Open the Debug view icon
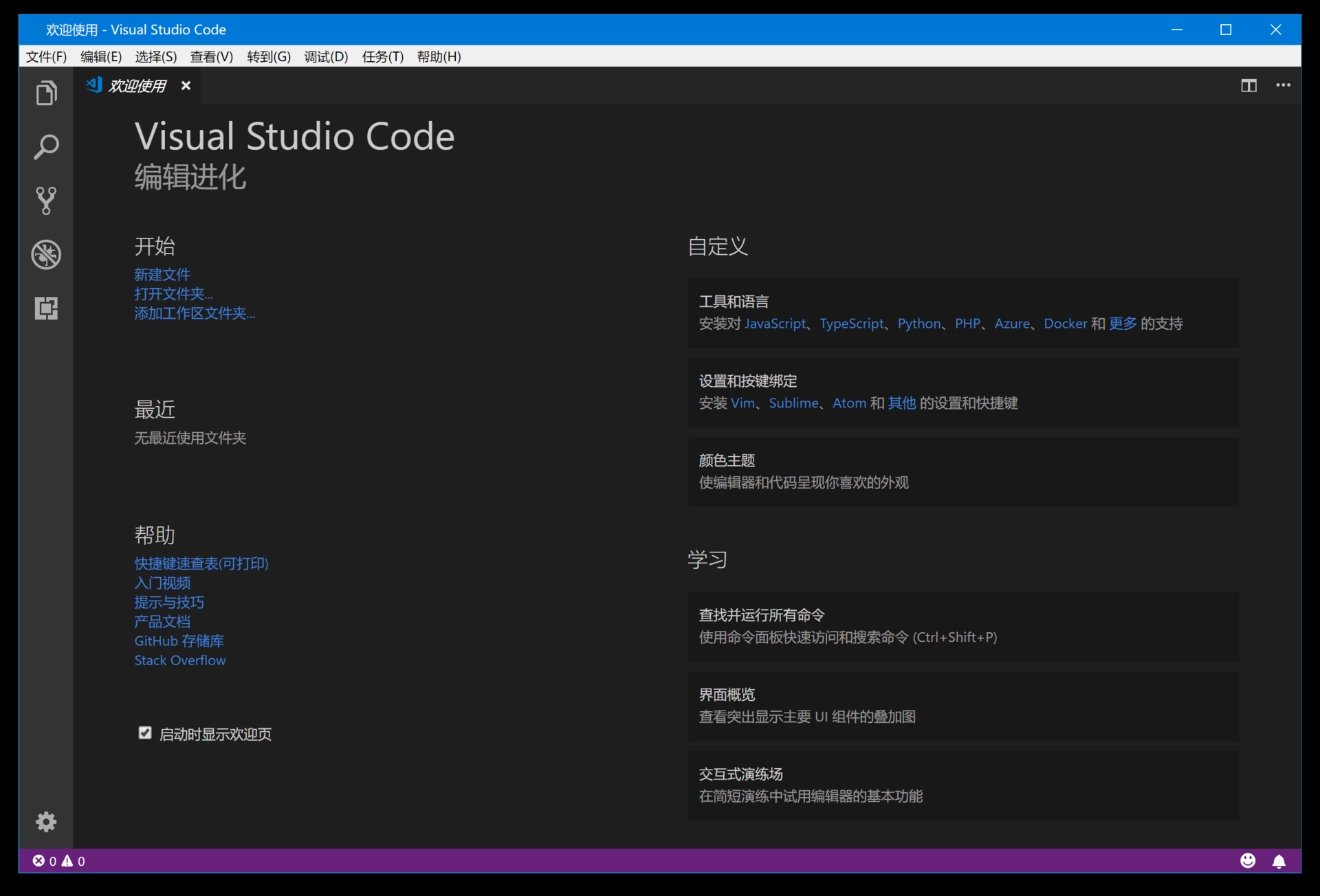Image resolution: width=1320 pixels, height=896 pixels. point(46,254)
